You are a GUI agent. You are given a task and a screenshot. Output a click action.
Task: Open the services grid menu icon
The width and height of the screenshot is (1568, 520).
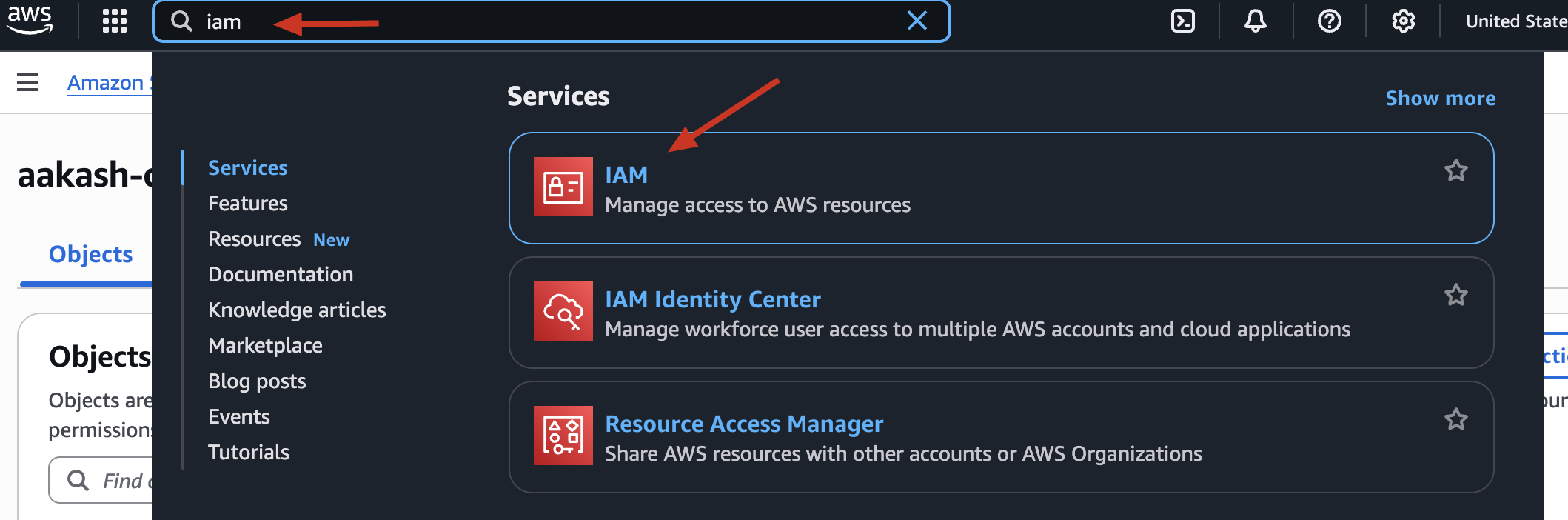pos(115,21)
